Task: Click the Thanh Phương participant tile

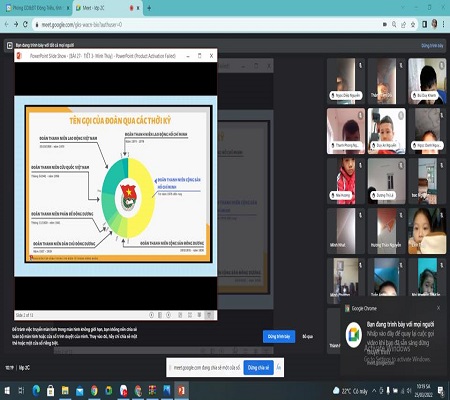Action: pos(346,131)
